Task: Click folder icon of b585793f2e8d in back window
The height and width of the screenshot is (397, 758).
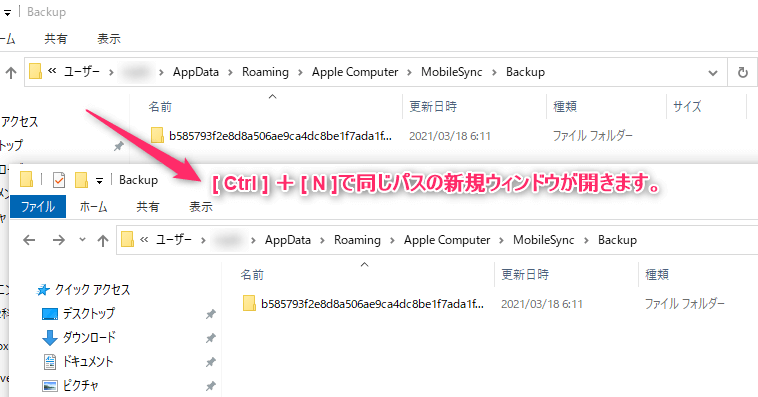Action: tap(157, 135)
